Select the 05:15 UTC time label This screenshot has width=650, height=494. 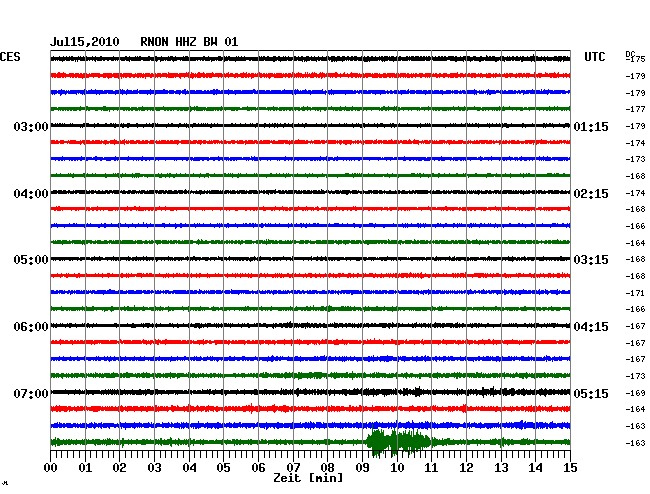coord(591,393)
